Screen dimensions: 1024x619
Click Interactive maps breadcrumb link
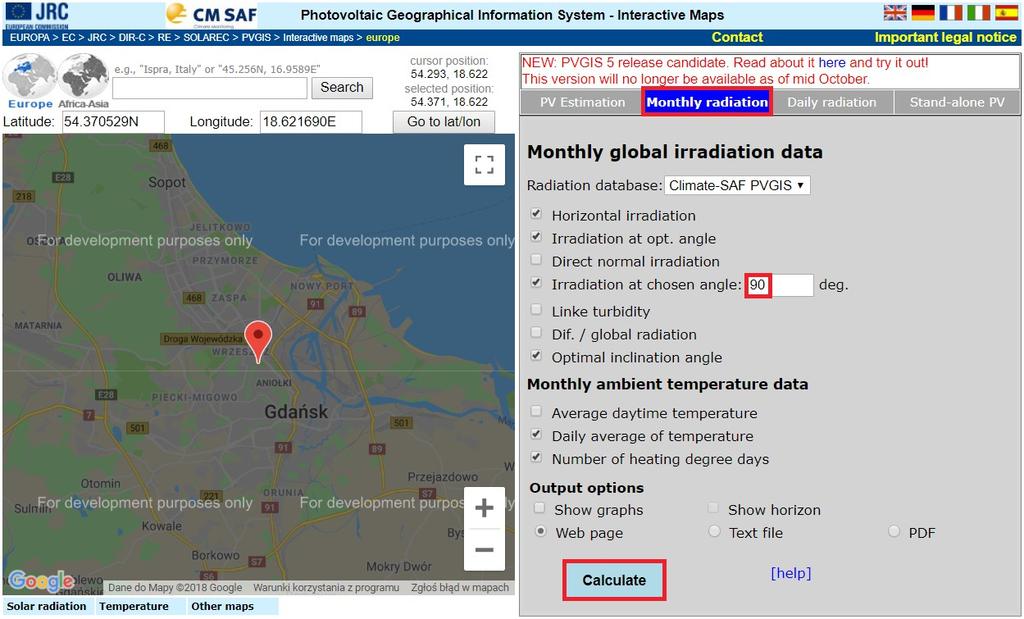(318, 38)
